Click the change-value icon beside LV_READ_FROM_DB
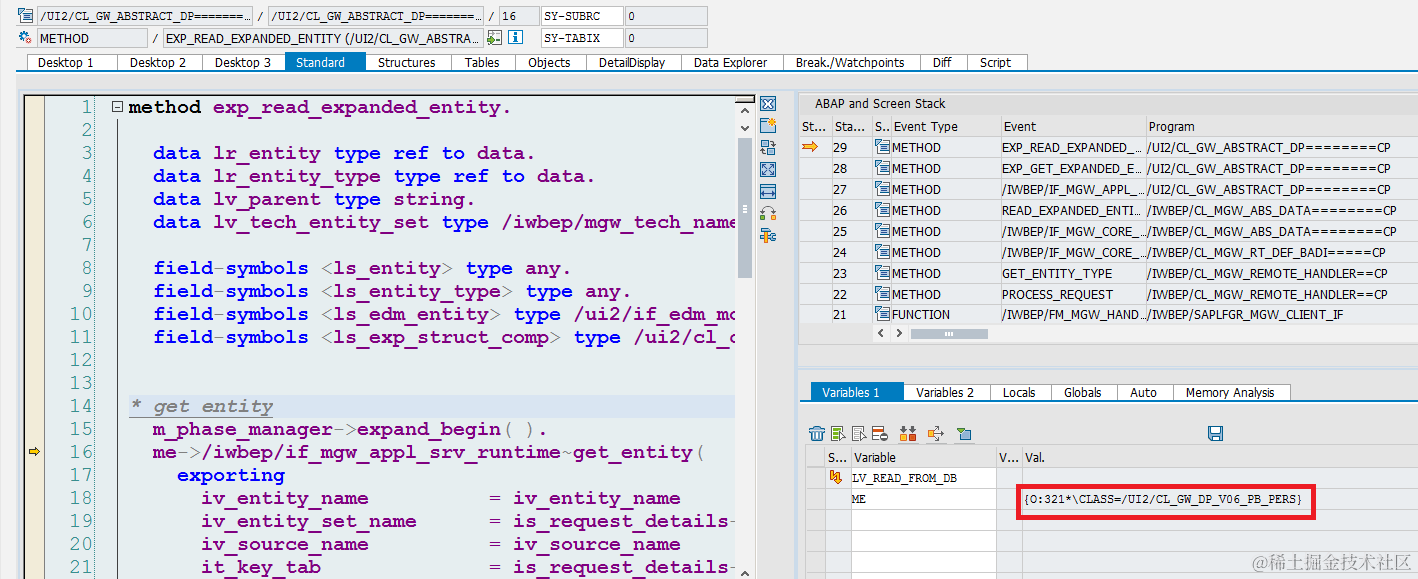 pos(836,478)
